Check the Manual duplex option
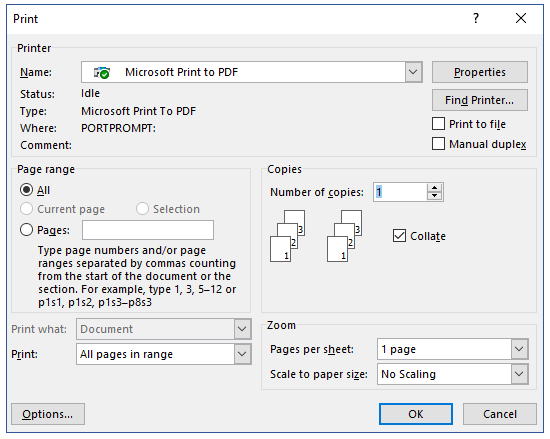This screenshot has width=550, height=439. pyautogui.click(x=438, y=144)
